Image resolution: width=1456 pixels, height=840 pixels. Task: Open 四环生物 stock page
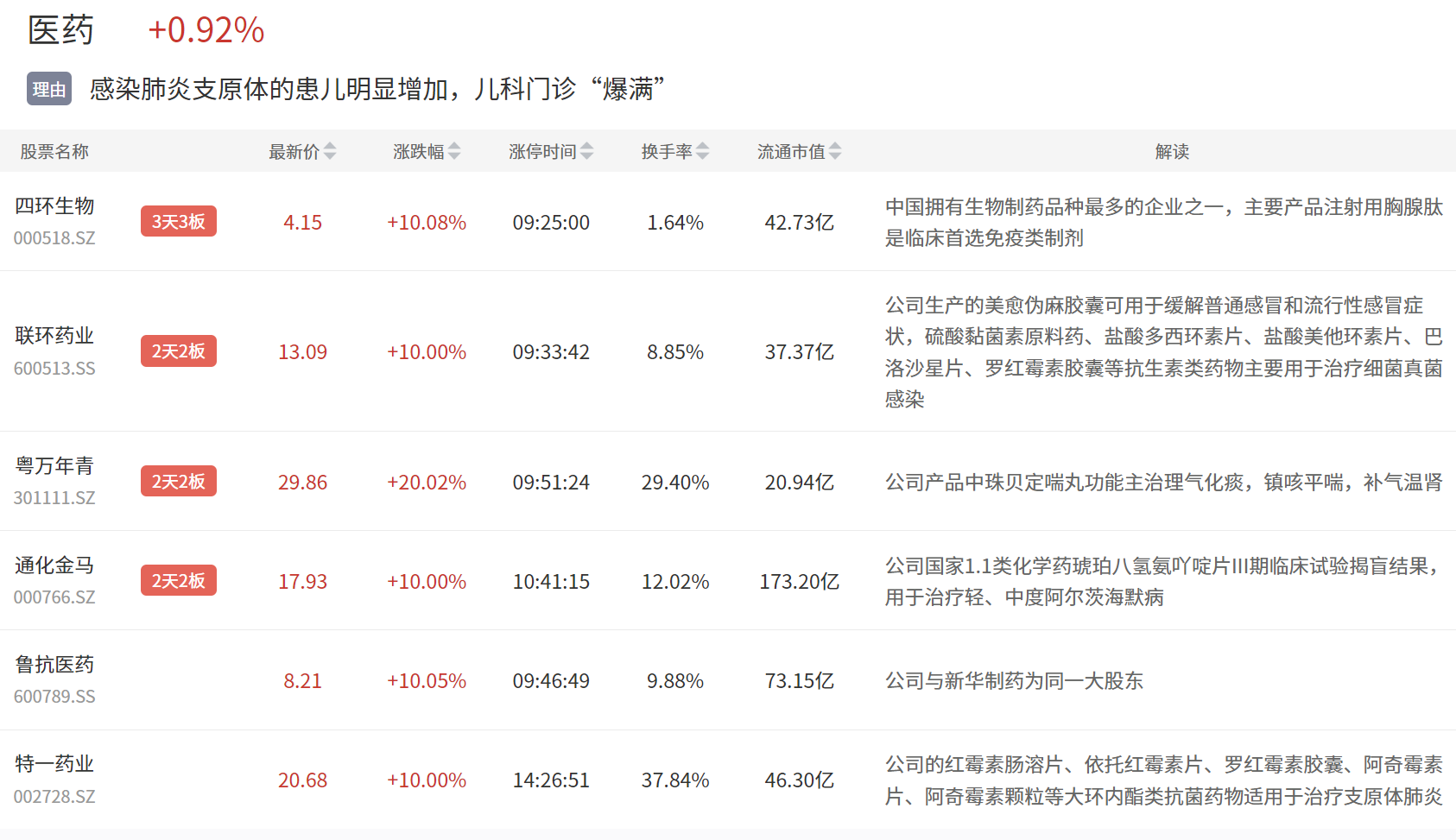(x=54, y=206)
